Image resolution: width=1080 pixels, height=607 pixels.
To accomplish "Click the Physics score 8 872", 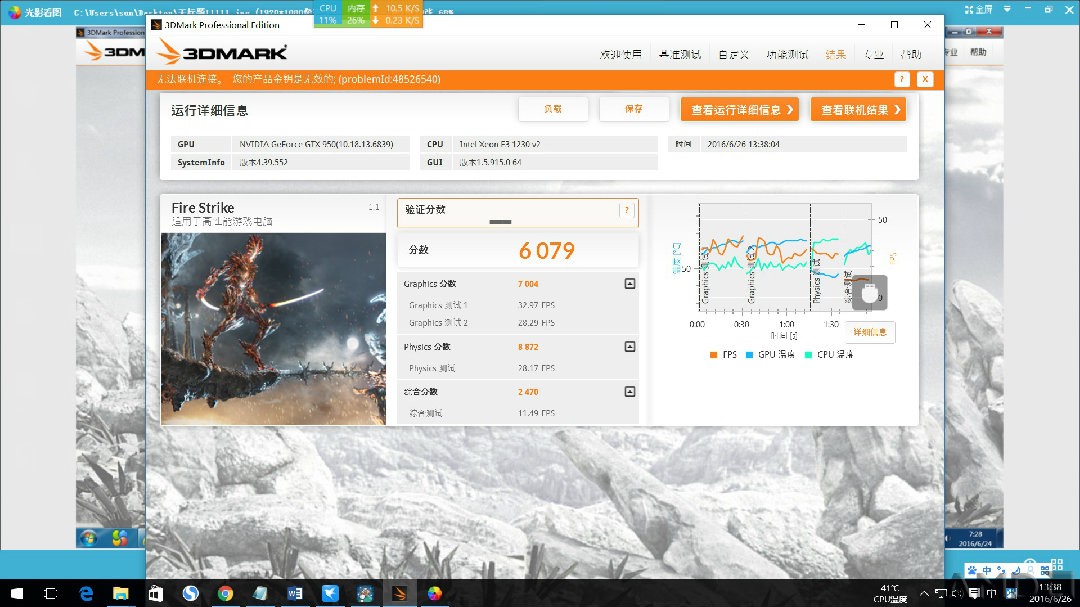I will click(528, 347).
